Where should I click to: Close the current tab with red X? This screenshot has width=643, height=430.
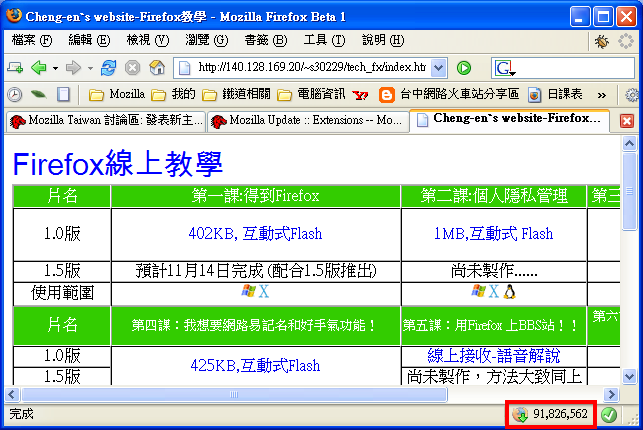pos(627,121)
